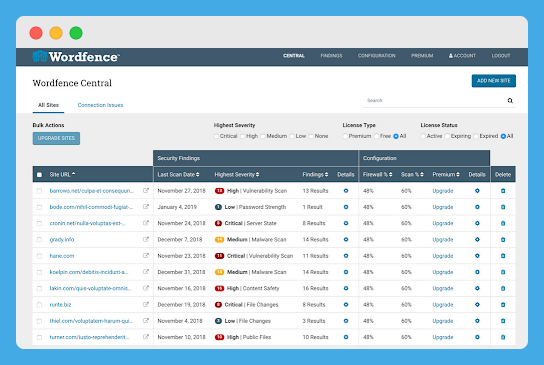Screen dimensions: 544x365
Task: Click Upgrade link for lakin.com row
Action: click(x=443, y=288)
